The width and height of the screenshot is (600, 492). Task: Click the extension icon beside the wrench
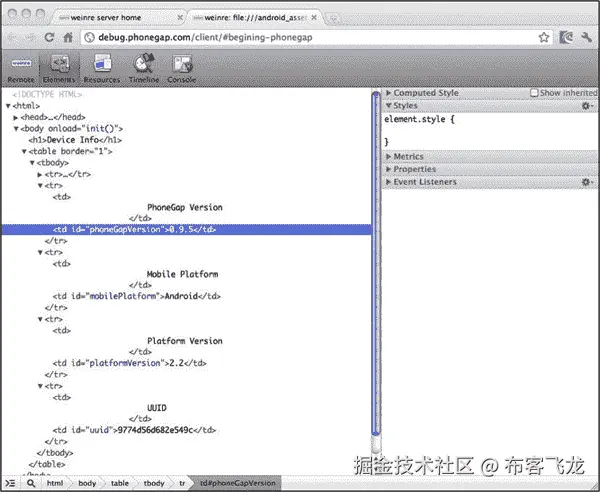pyautogui.click(x=566, y=37)
